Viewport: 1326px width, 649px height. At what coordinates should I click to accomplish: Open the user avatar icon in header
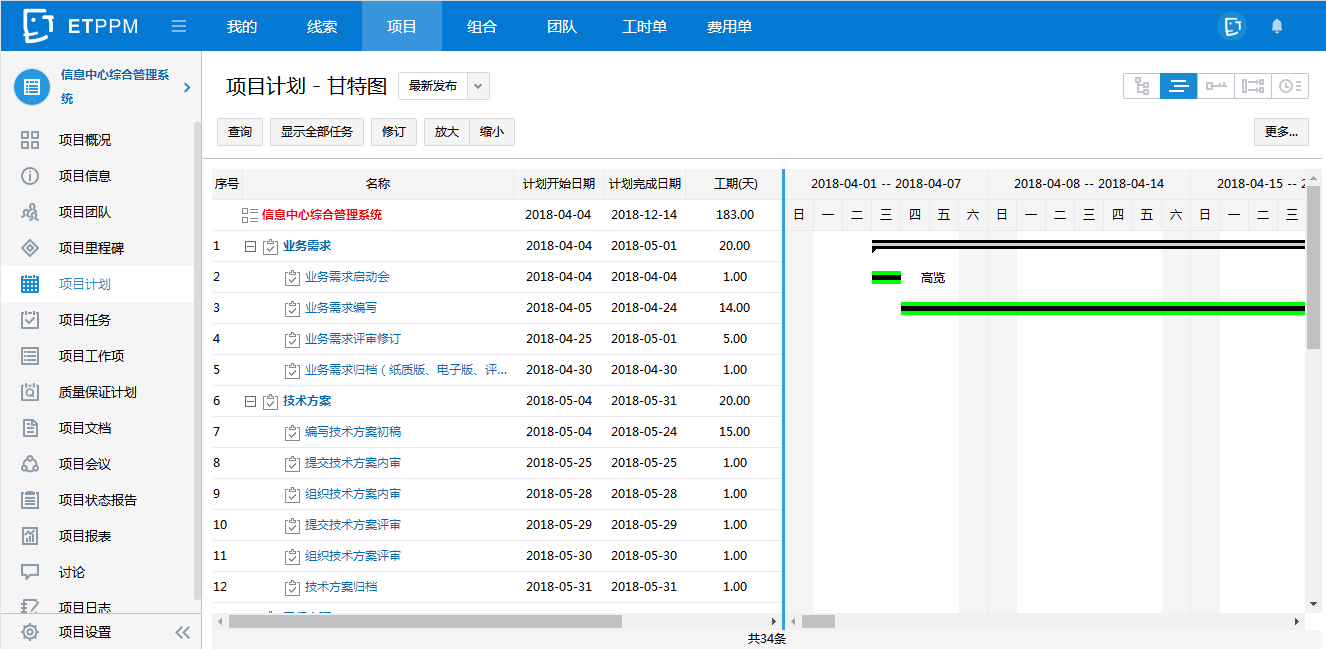pos(1233,26)
